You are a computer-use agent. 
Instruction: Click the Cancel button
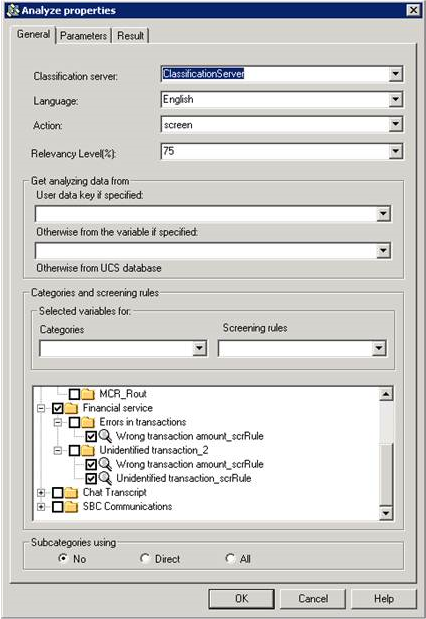point(313,598)
